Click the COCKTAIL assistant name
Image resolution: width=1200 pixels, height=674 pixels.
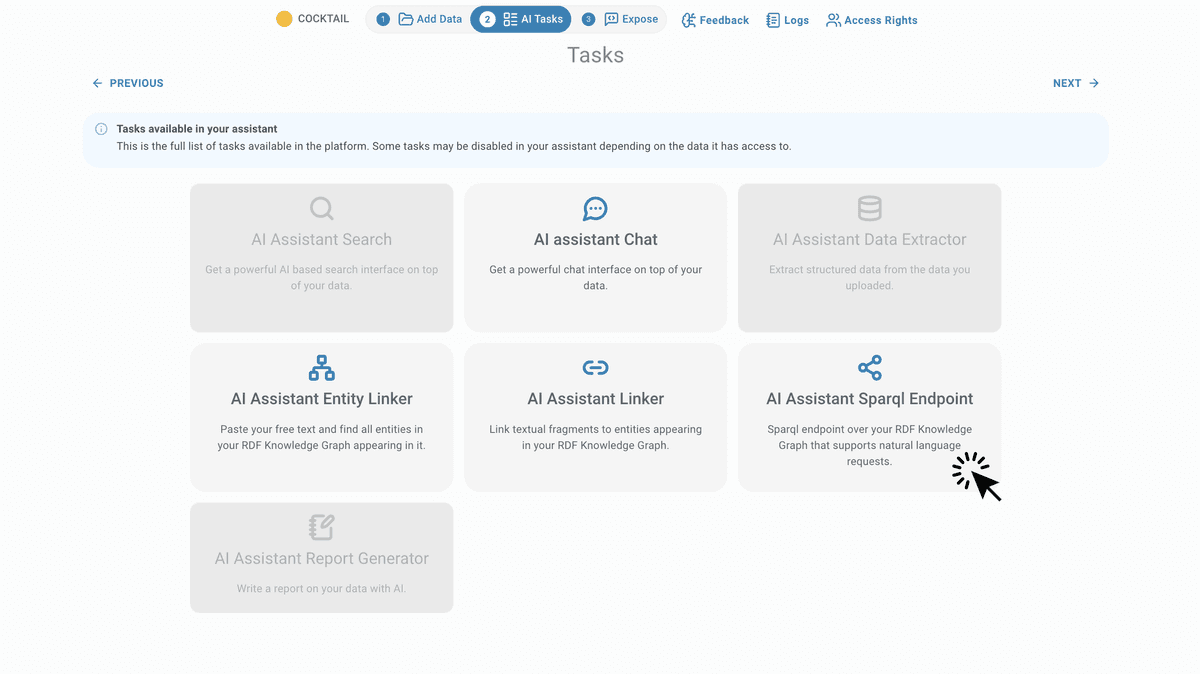(324, 19)
